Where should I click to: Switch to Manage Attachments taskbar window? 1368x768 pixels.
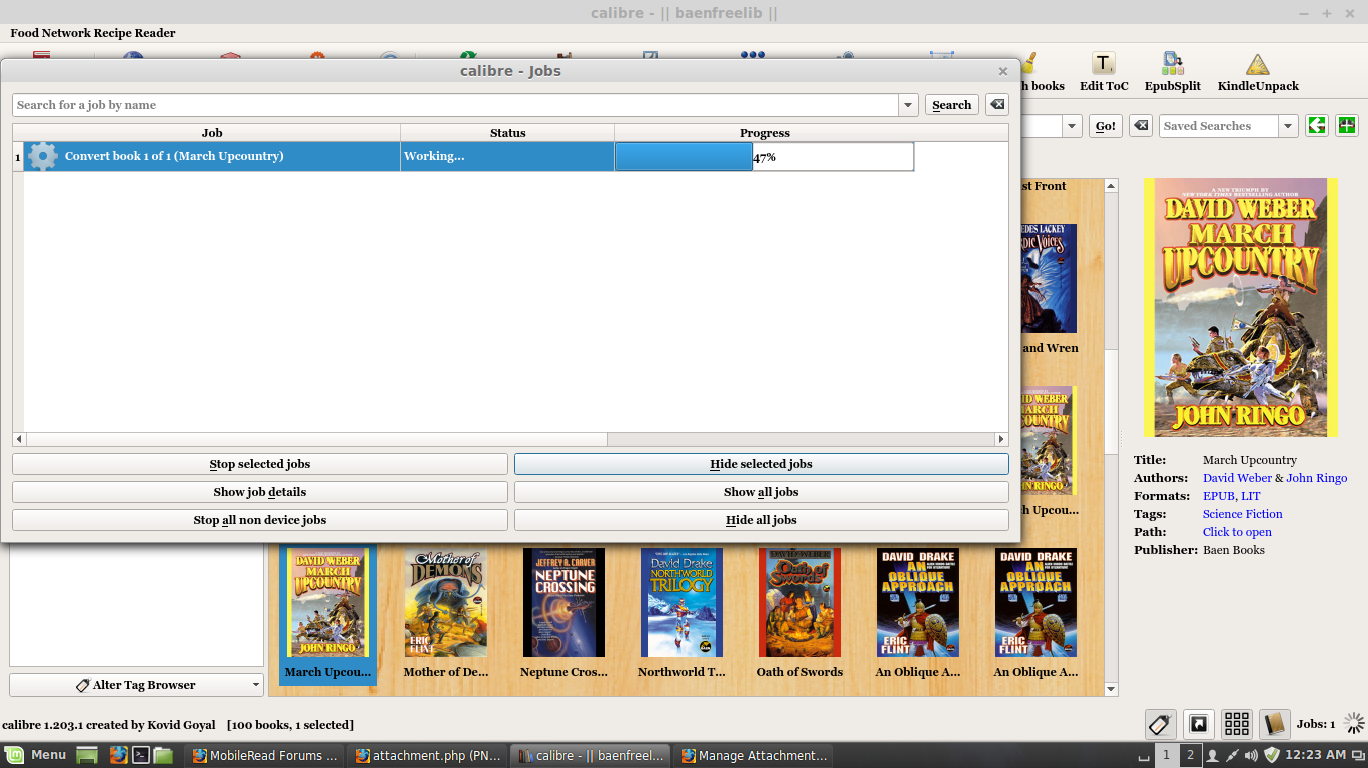click(753, 755)
